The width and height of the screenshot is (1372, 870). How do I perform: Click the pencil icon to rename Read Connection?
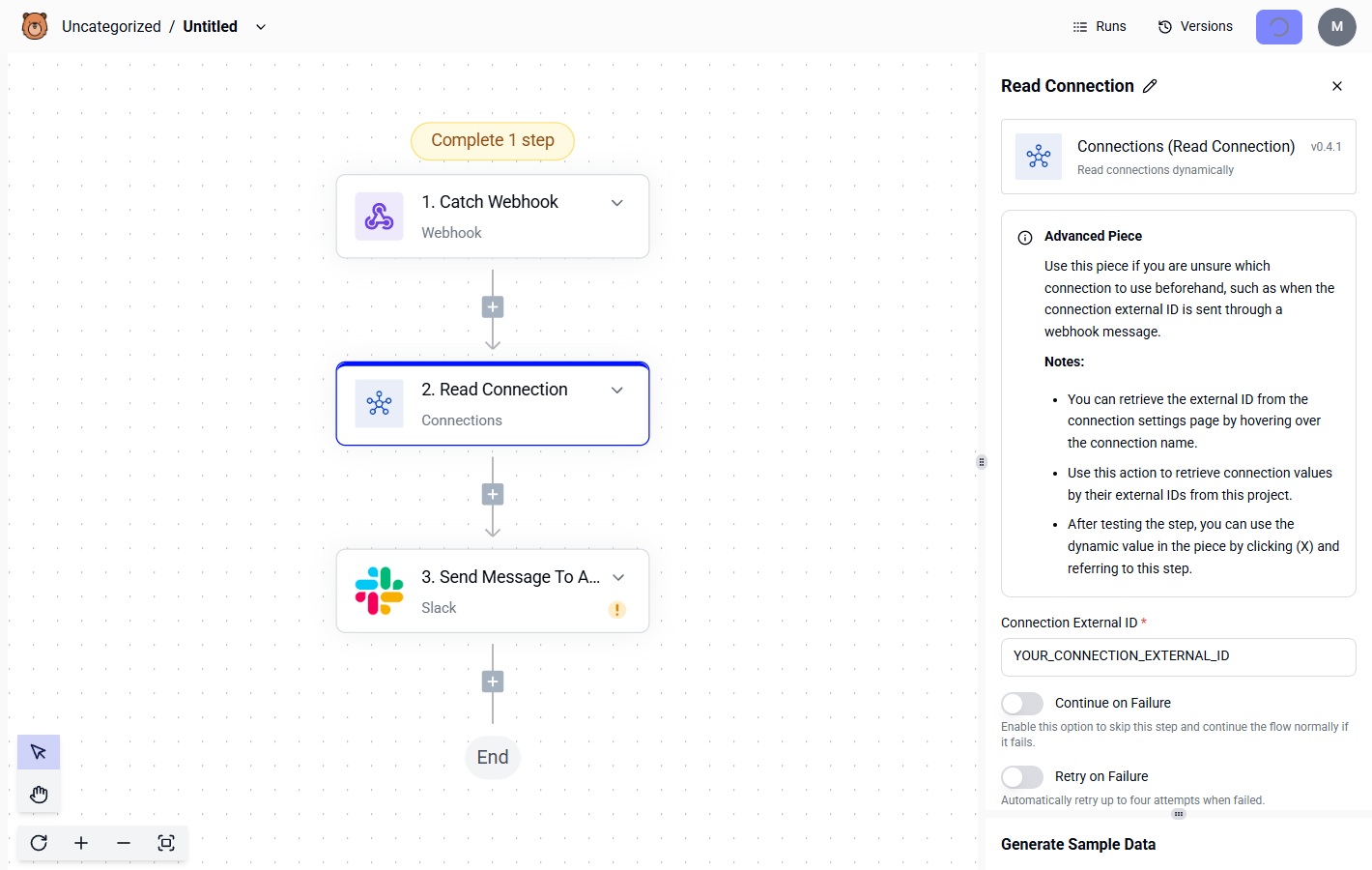click(x=1150, y=86)
